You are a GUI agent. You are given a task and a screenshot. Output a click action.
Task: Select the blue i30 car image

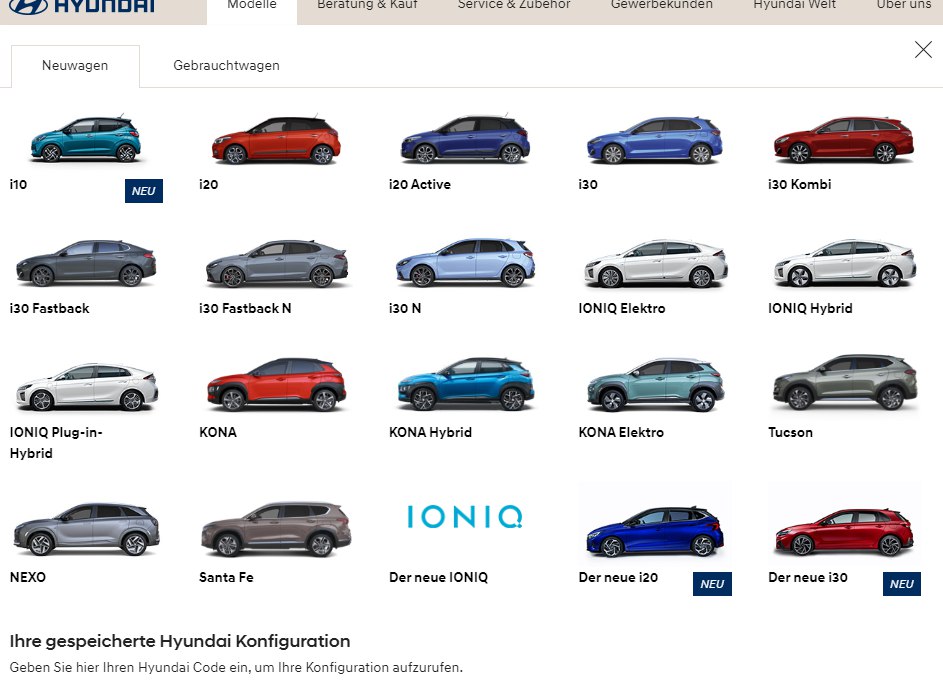[x=655, y=141]
